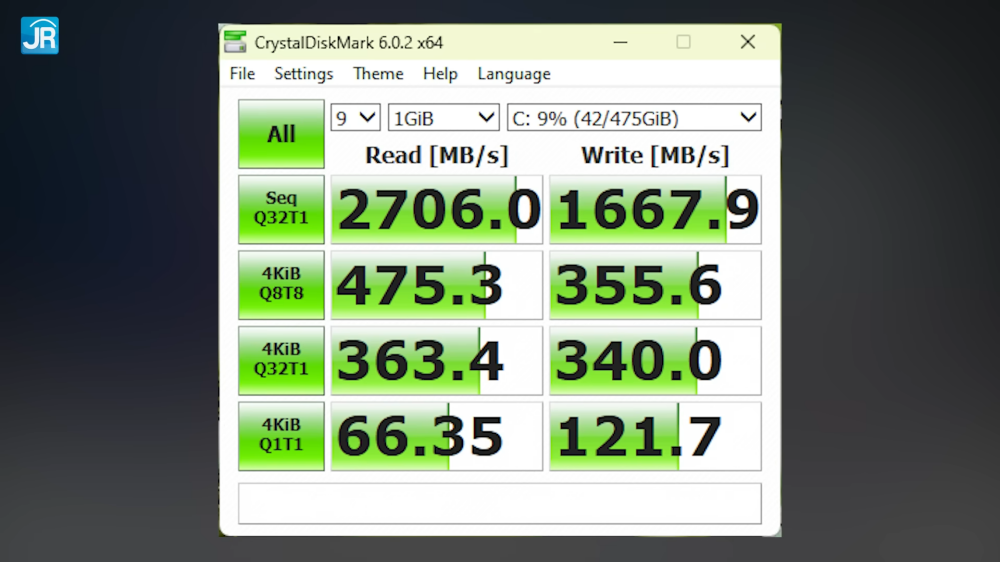Screen dimensions: 1000x562
Task: Click the 4KiB Q1T1 write value 121.7
Action: coord(655,436)
